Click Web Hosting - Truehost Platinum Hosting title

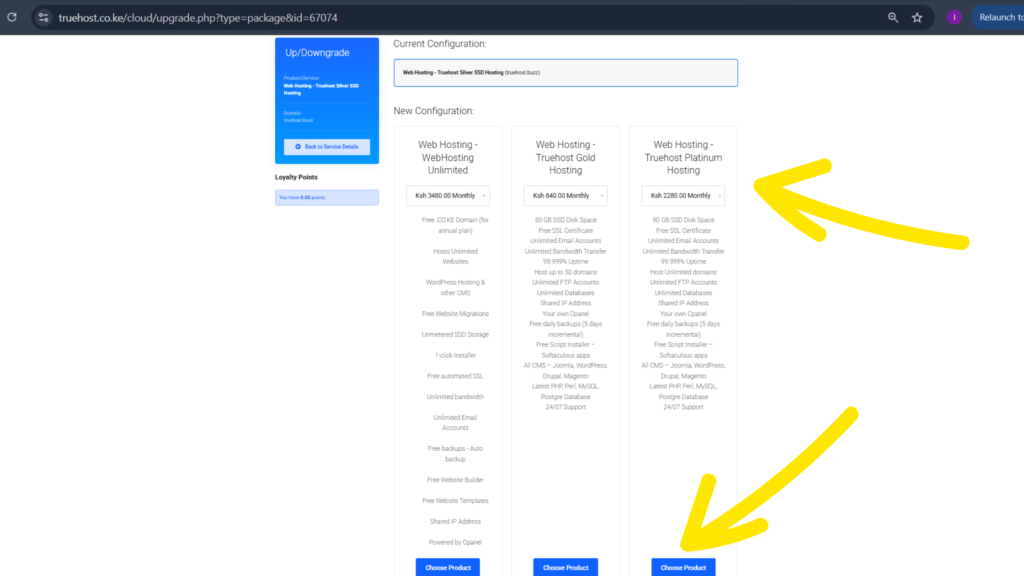683,157
